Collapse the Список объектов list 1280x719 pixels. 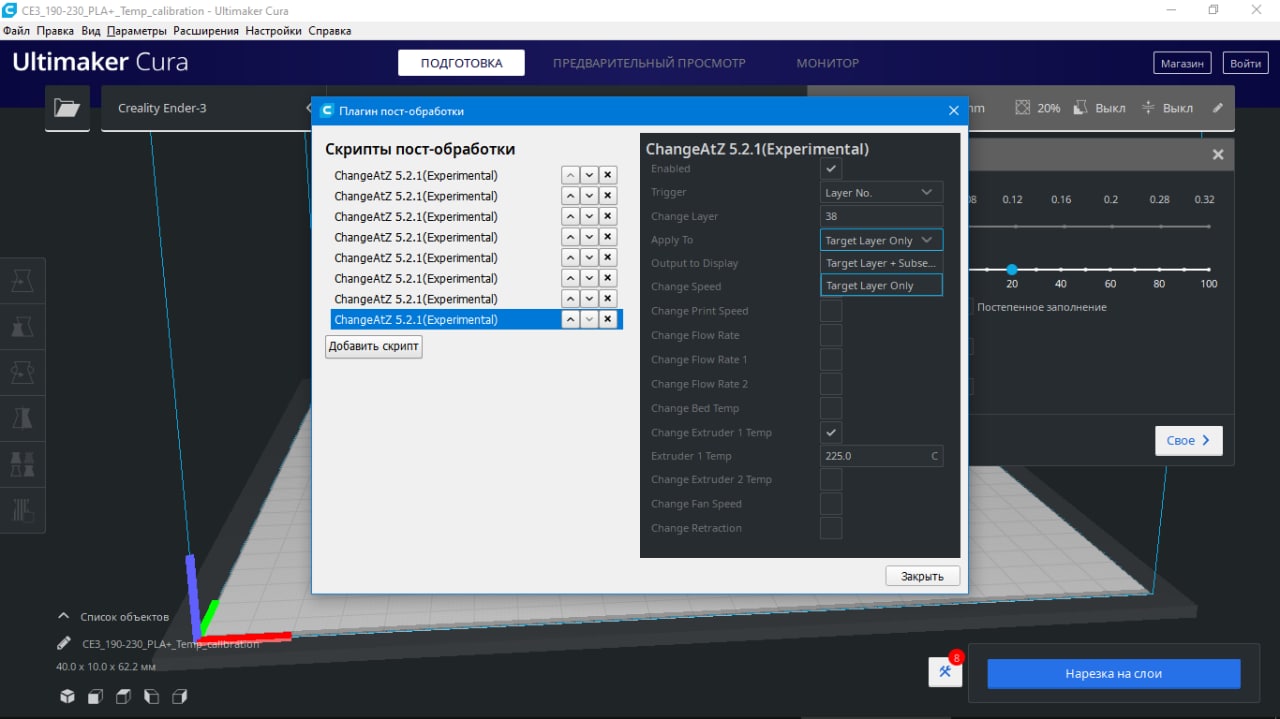click(64, 617)
